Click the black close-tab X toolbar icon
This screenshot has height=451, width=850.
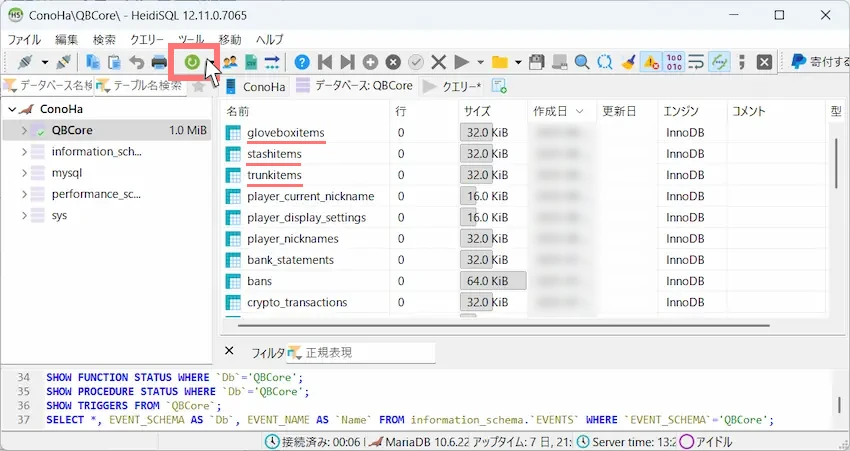click(764, 62)
